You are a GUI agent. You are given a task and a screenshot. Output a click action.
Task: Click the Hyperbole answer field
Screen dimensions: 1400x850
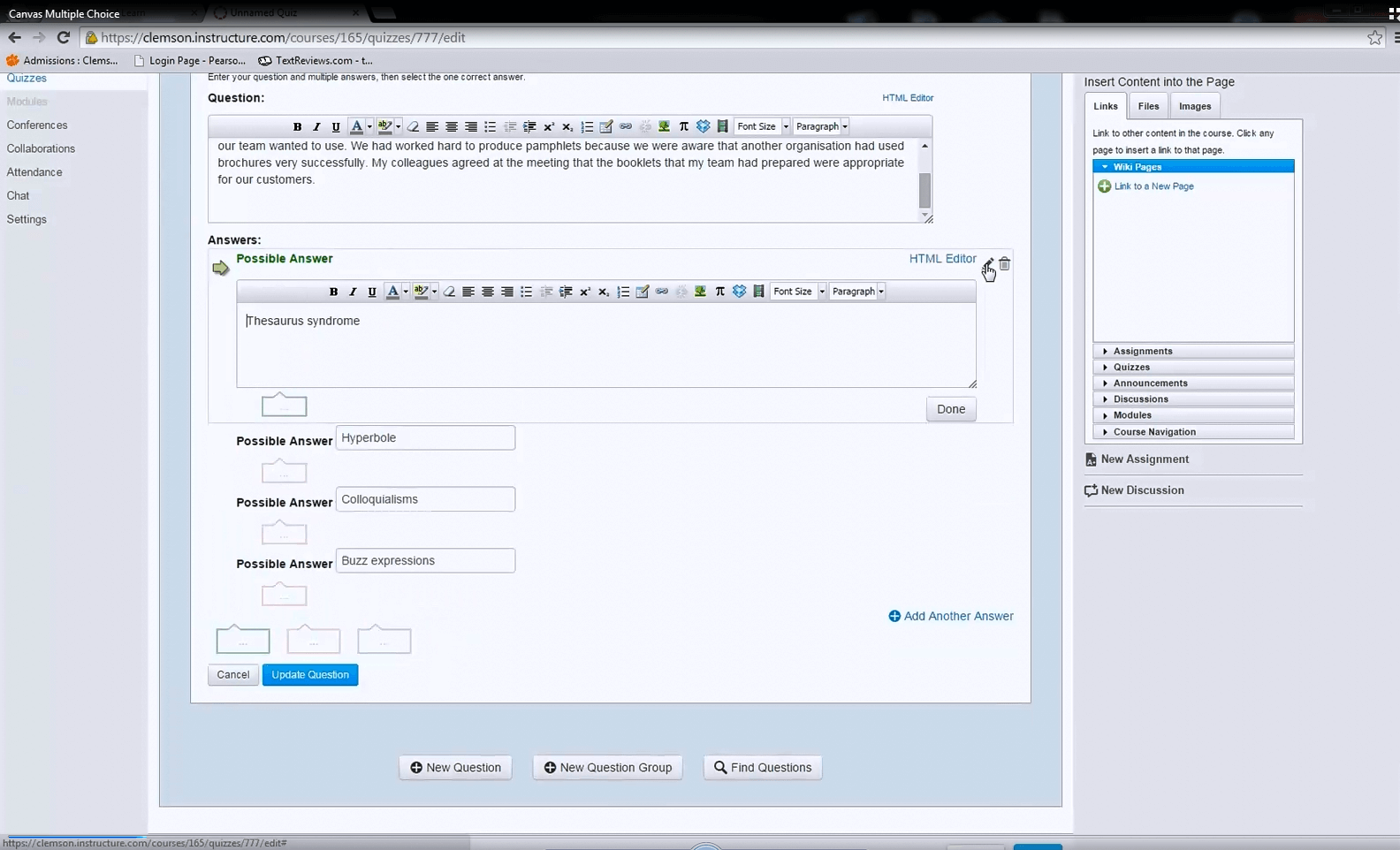[425, 438]
